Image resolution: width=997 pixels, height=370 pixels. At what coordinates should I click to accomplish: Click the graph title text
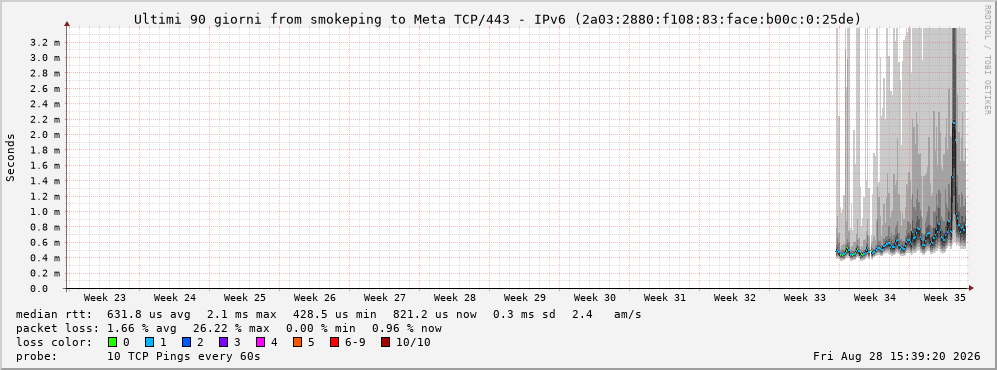click(x=497, y=20)
